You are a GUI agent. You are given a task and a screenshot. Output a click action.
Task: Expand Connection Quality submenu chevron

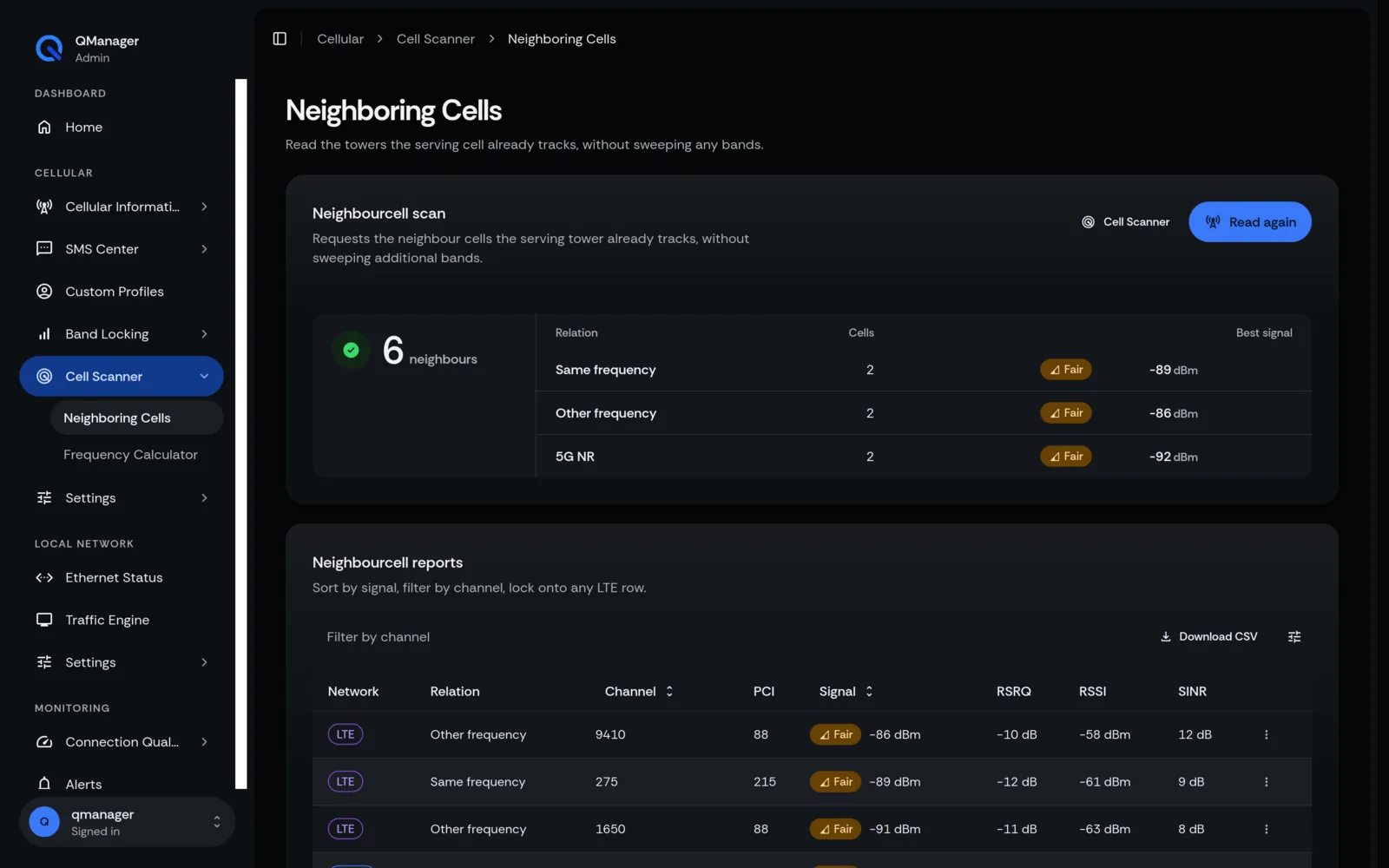[204, 742]
